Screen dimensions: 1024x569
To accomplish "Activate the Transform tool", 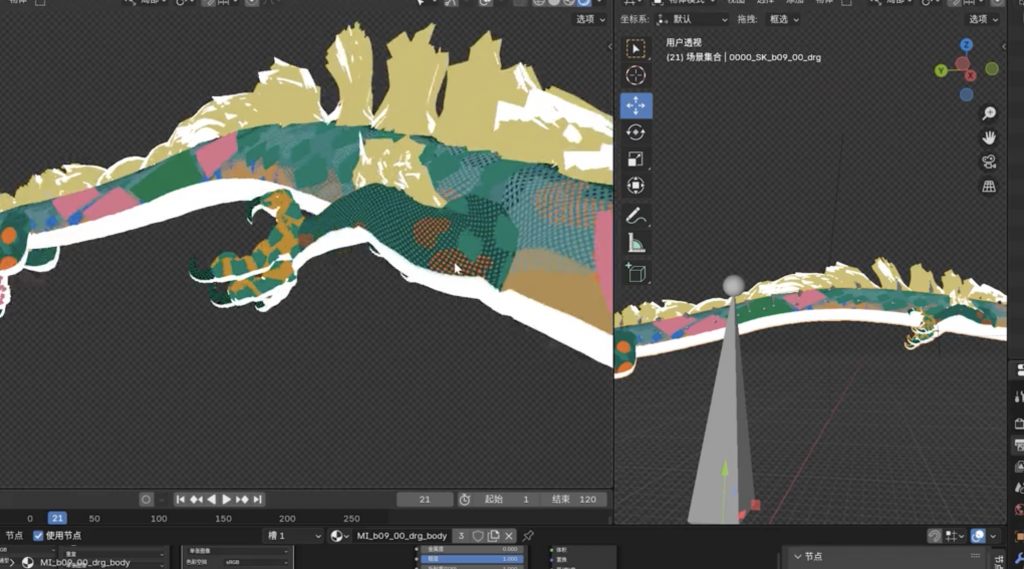I will (635, 185).
